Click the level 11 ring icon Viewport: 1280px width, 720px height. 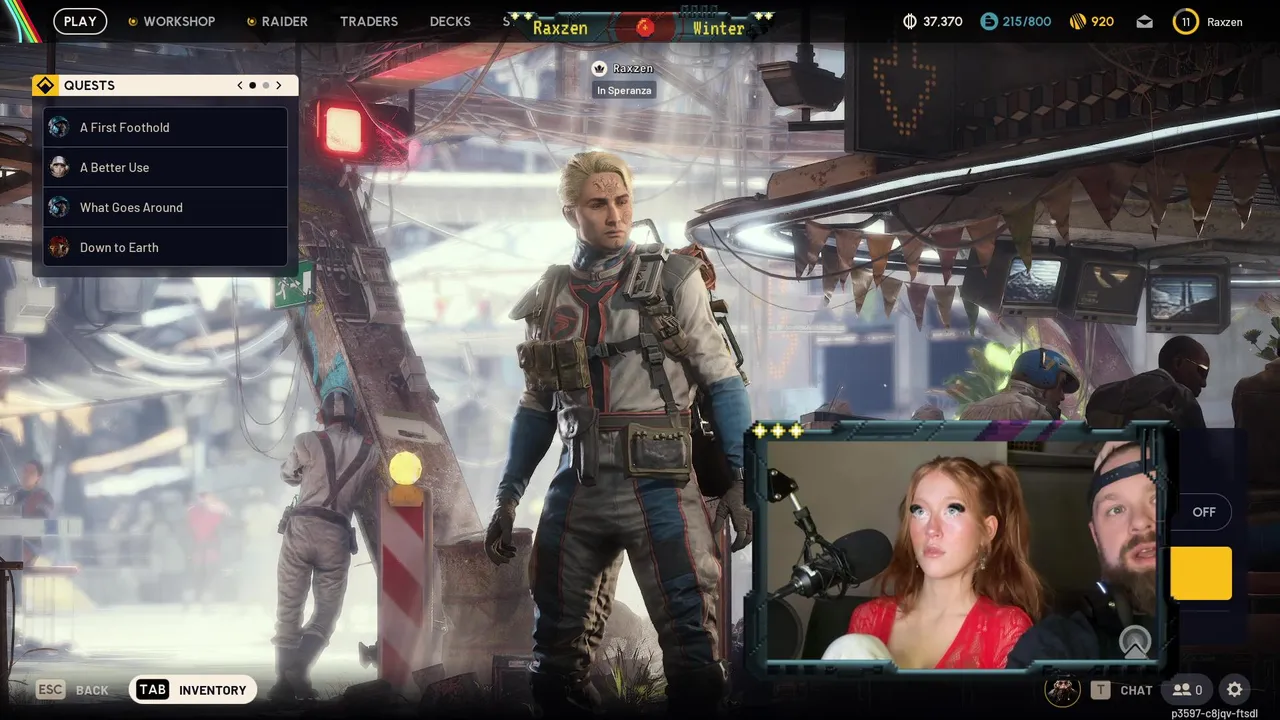pos(1185,22)
